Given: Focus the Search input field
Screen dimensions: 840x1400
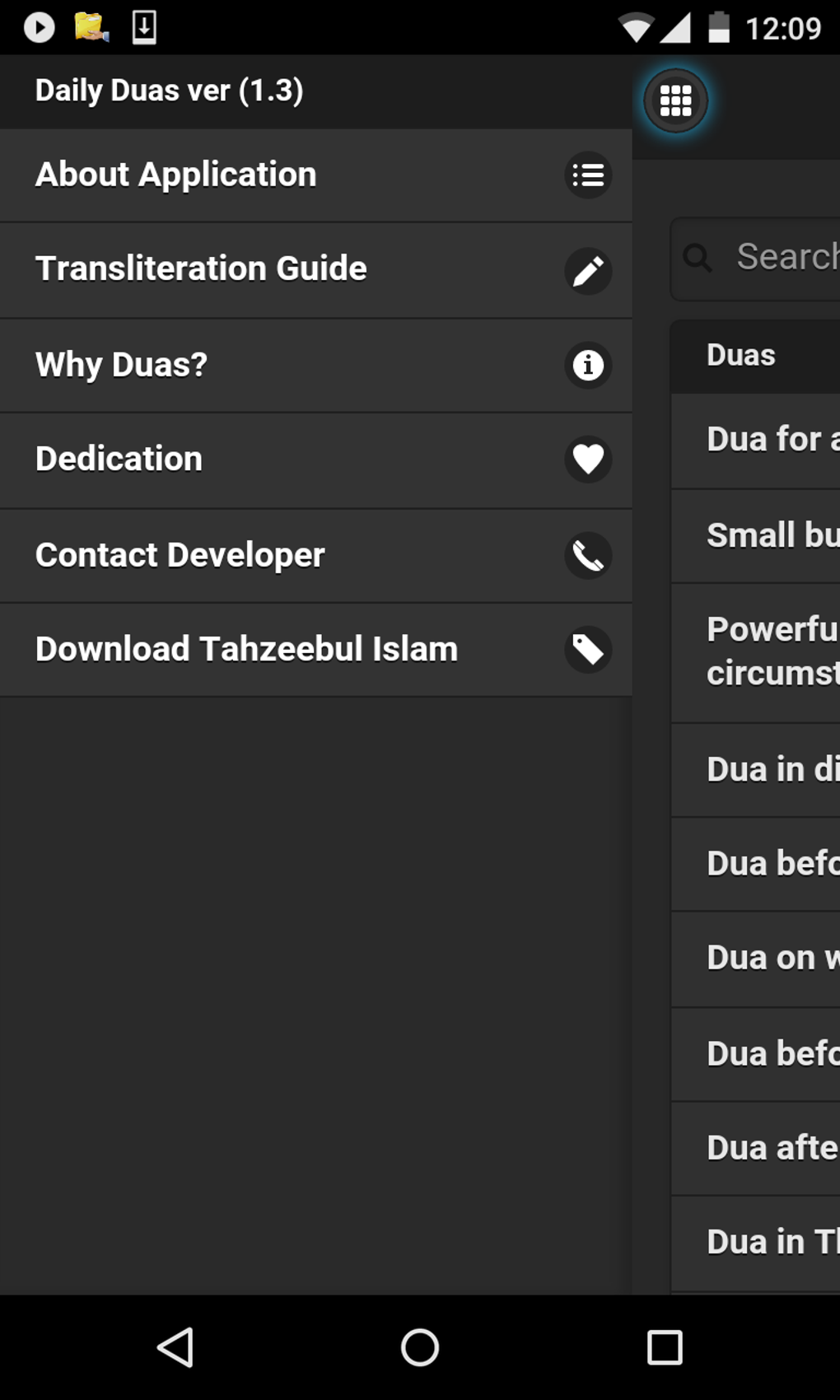Looking at the screenshot, I should 786,258.
